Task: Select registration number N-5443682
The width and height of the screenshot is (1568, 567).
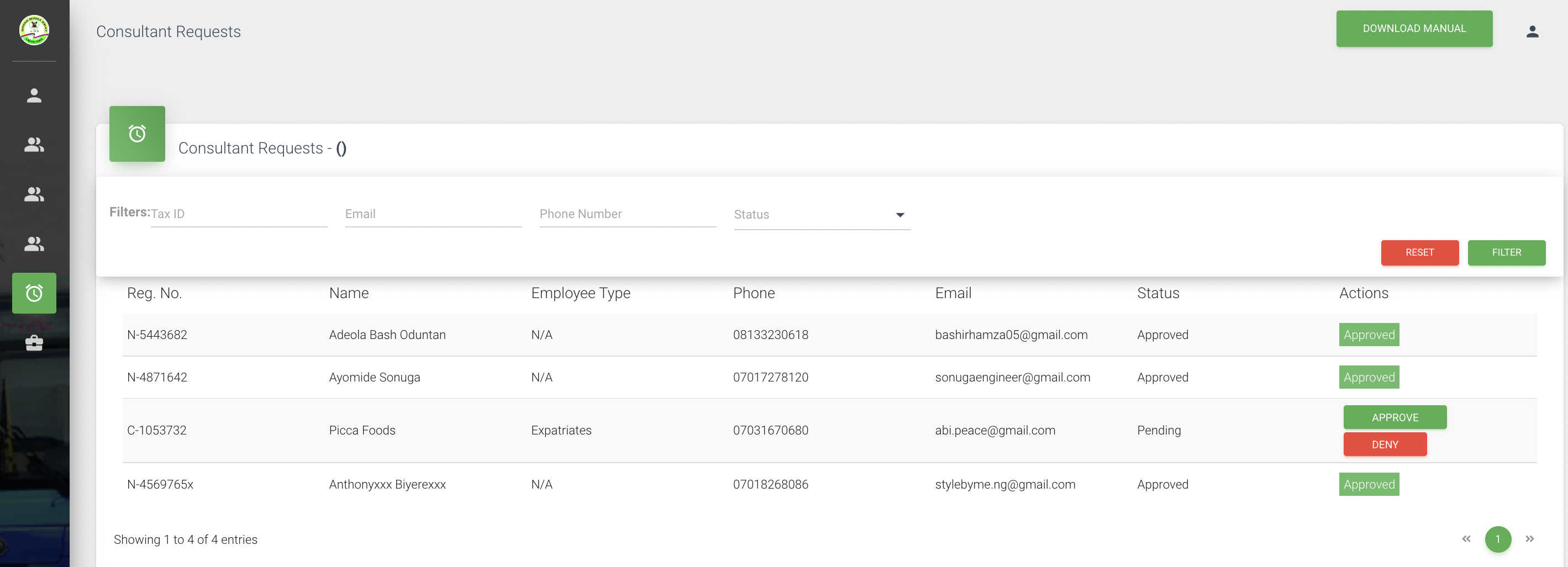Action: coord(157,335)
